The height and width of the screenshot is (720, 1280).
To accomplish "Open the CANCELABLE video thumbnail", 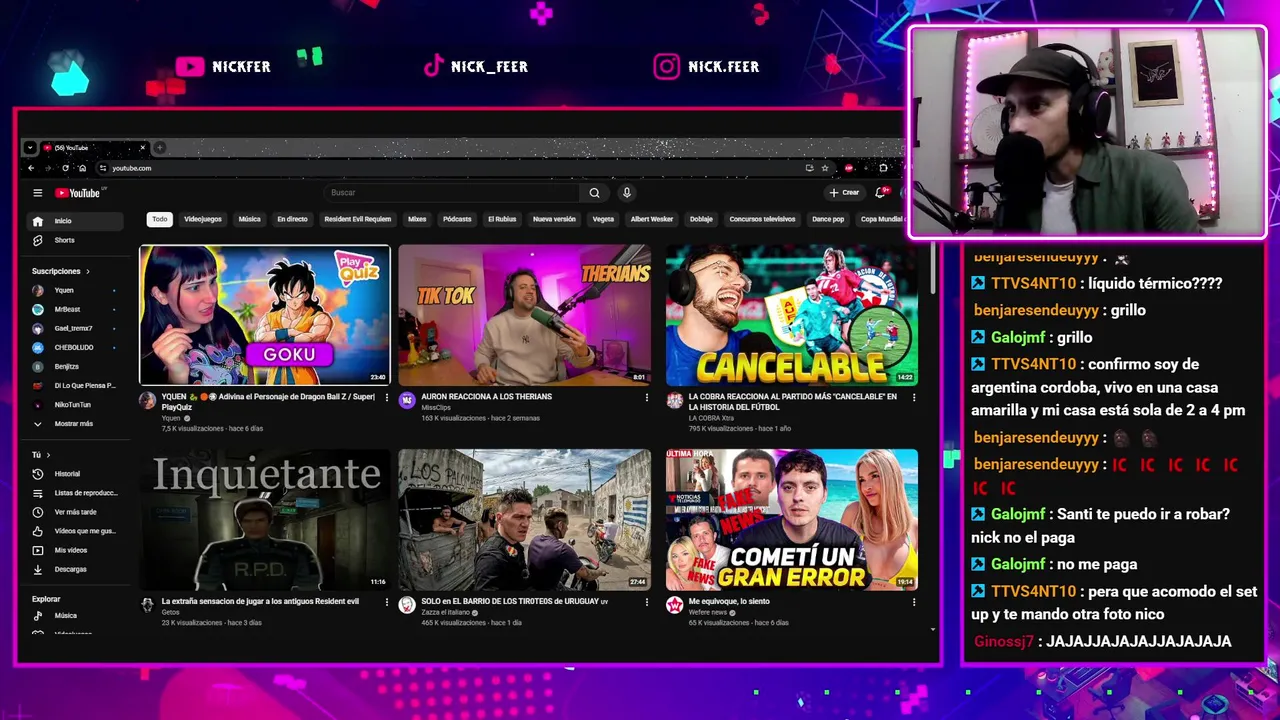I will click(x=792, y=315).
